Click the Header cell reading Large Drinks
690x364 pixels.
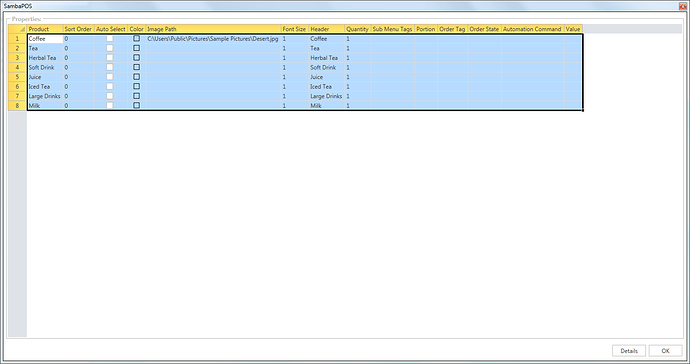click(x=326, y=96)
